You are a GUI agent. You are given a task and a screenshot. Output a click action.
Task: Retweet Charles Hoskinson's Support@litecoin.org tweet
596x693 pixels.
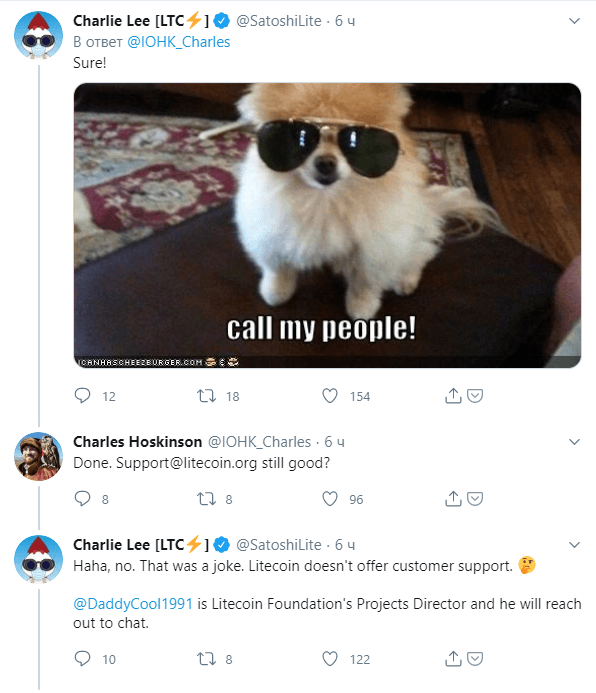206,499
